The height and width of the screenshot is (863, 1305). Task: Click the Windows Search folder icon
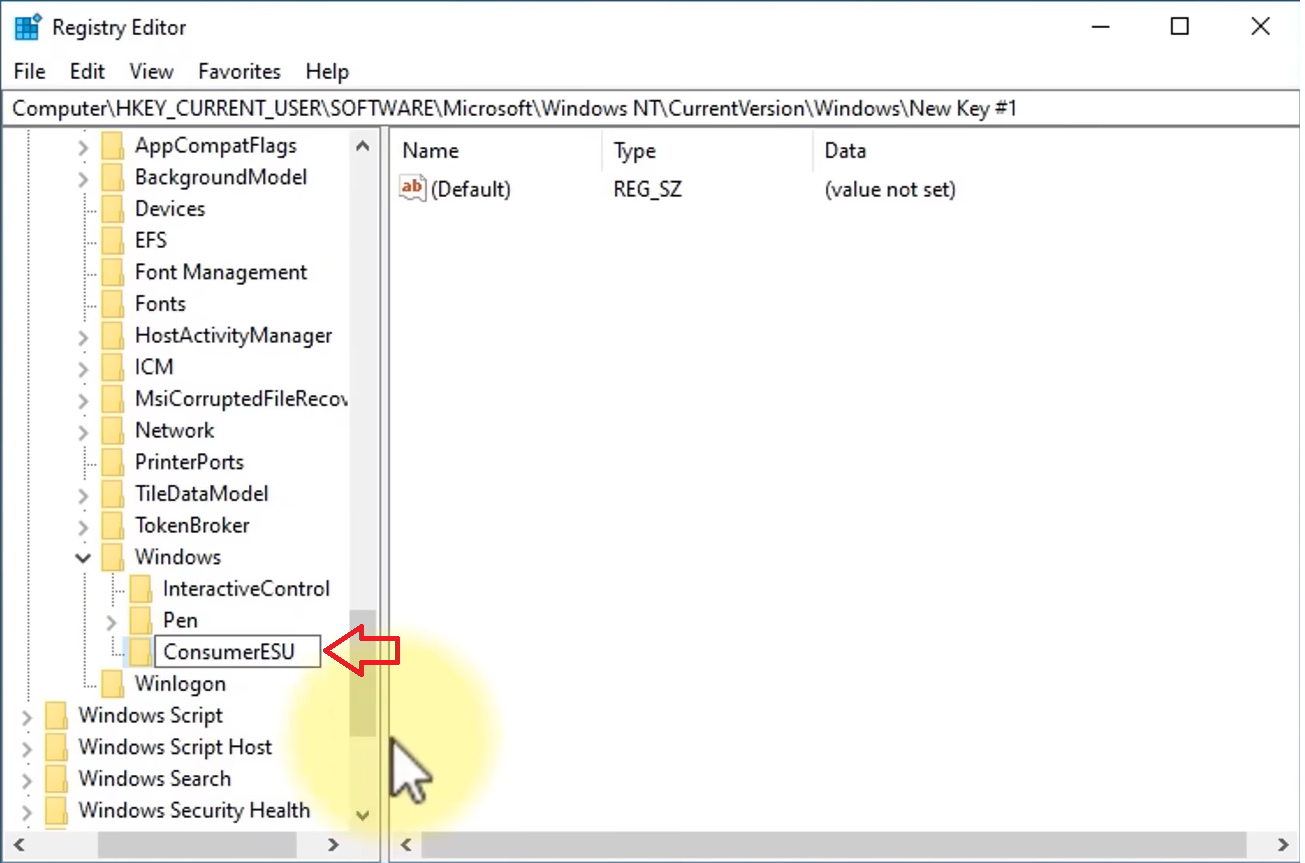(56, 779)
